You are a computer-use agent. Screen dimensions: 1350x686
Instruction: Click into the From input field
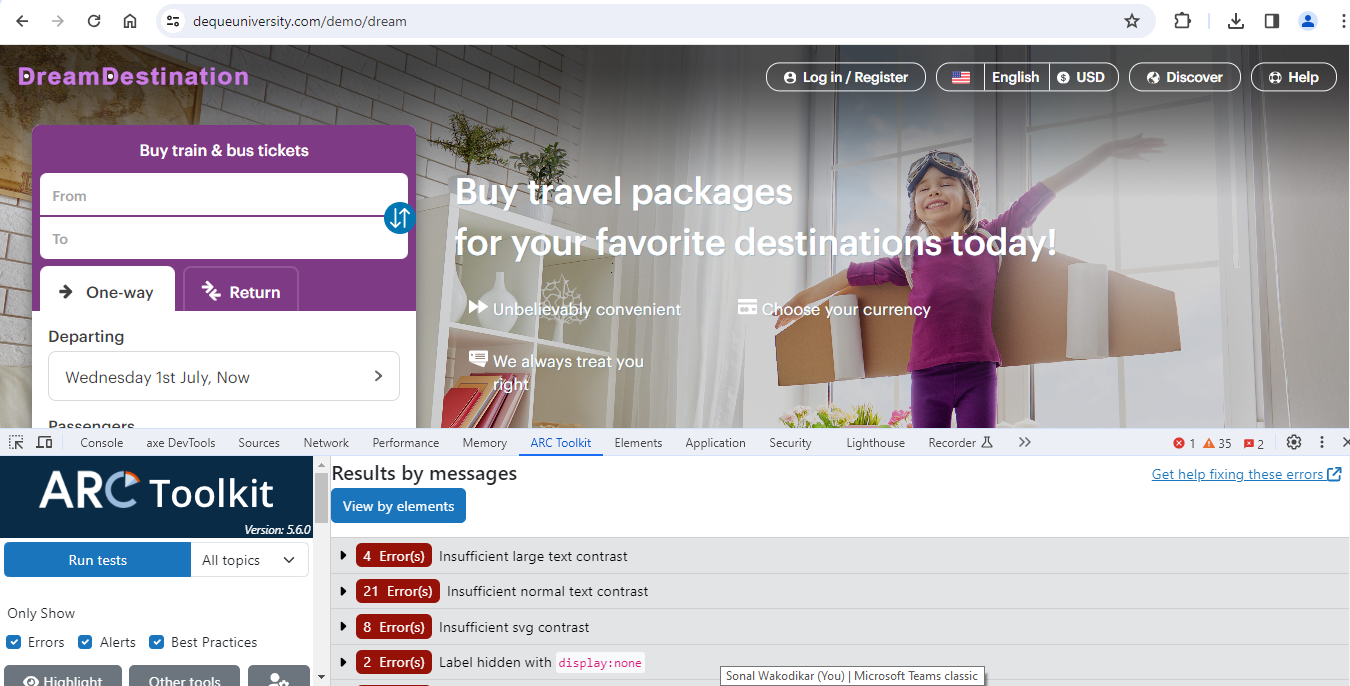click(x=224, y=195)
